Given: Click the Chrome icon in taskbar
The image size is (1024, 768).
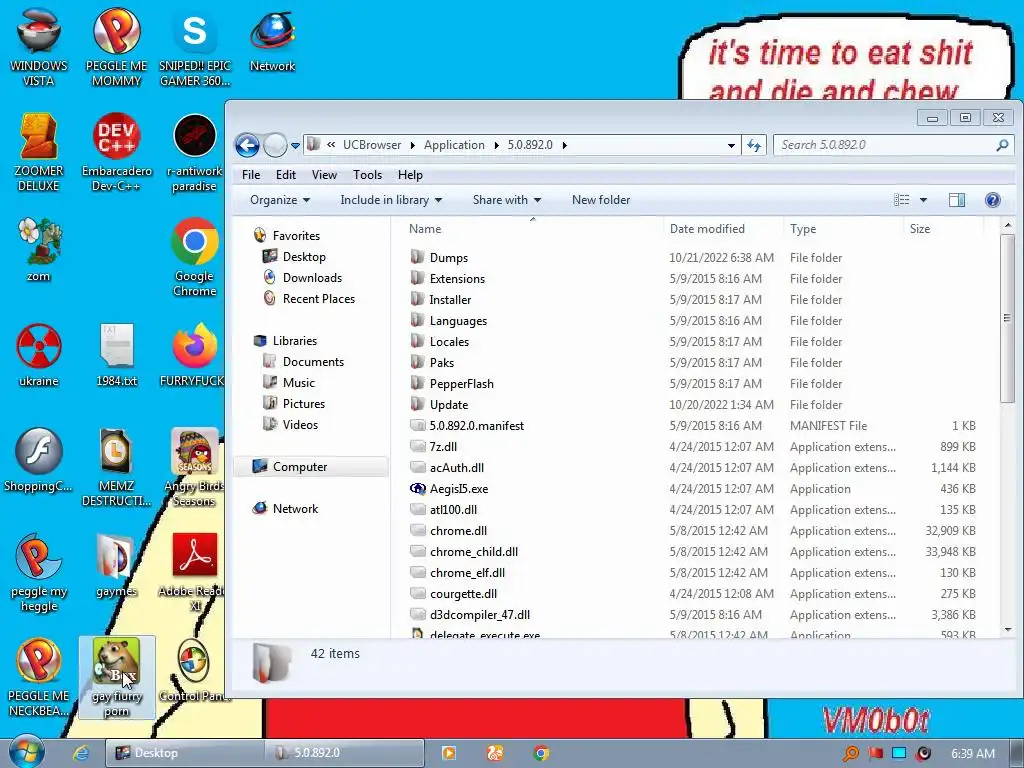Looking at the screenshot, I should tap(541, 753).
